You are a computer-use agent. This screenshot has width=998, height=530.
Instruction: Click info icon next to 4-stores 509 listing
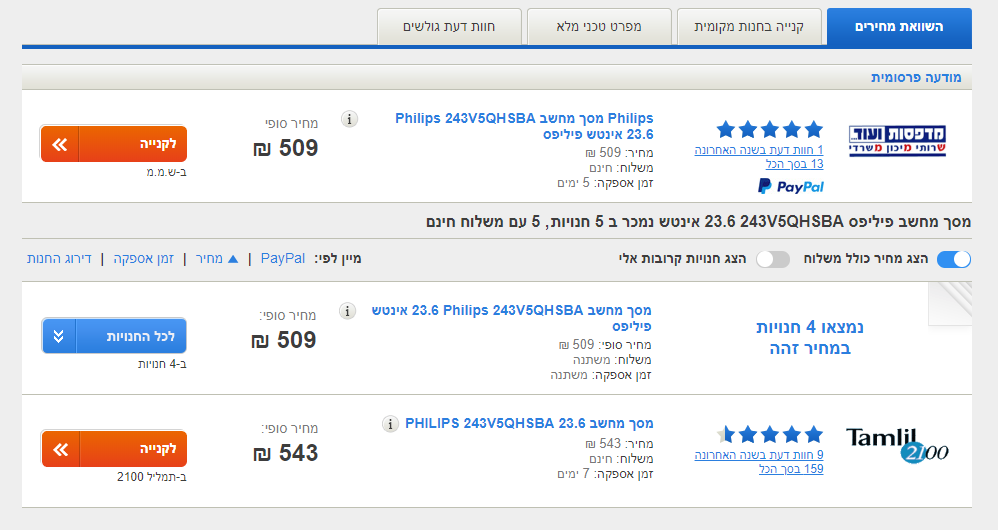[x=347, y=311]
